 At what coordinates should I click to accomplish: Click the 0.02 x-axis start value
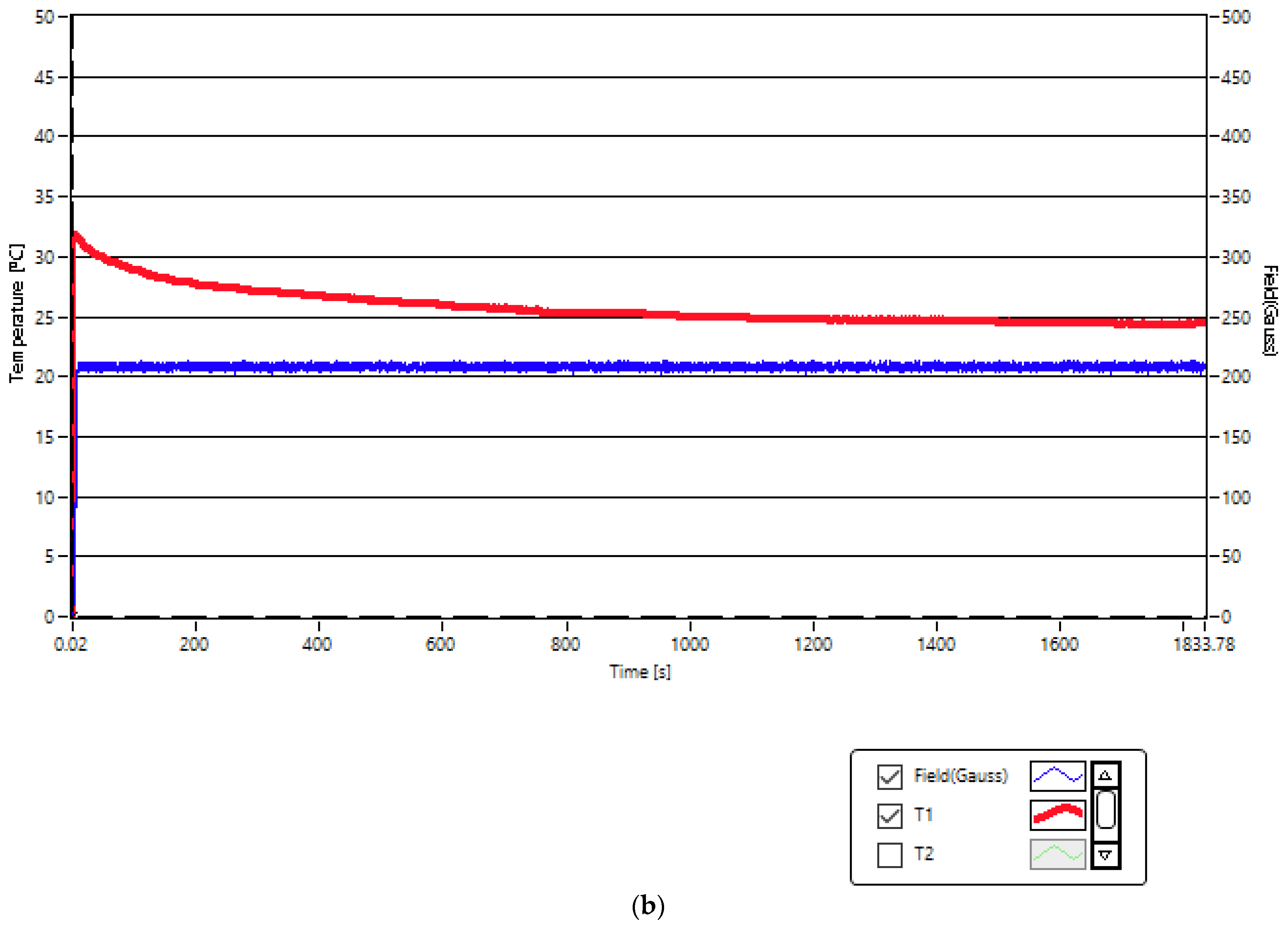coord(70,644)
